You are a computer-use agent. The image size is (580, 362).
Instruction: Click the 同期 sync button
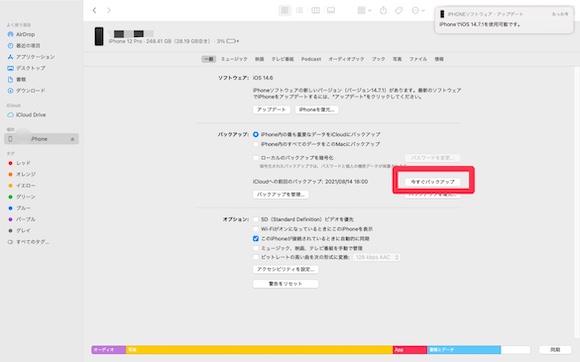[x=555, y=350]
